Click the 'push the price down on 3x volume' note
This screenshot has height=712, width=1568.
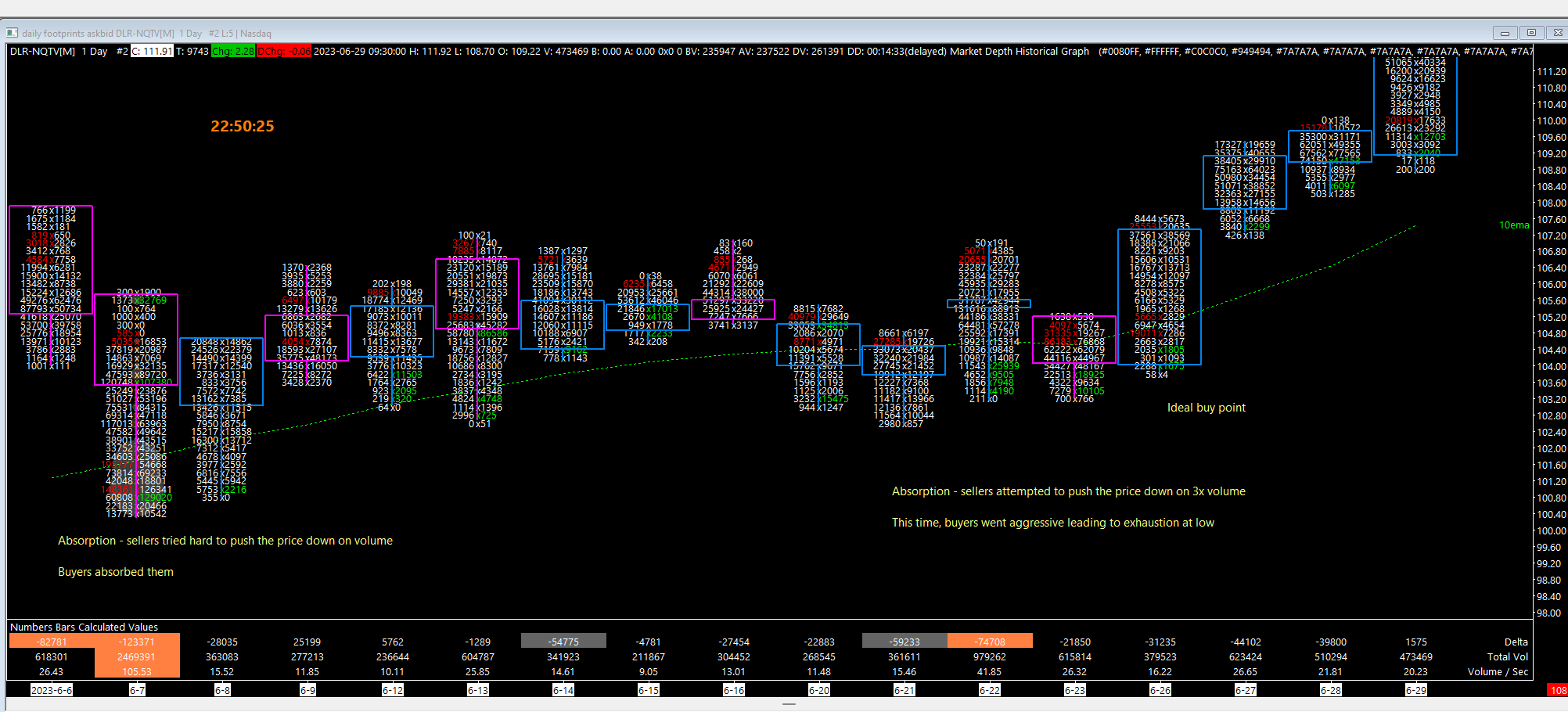(x=1156, y=491)
